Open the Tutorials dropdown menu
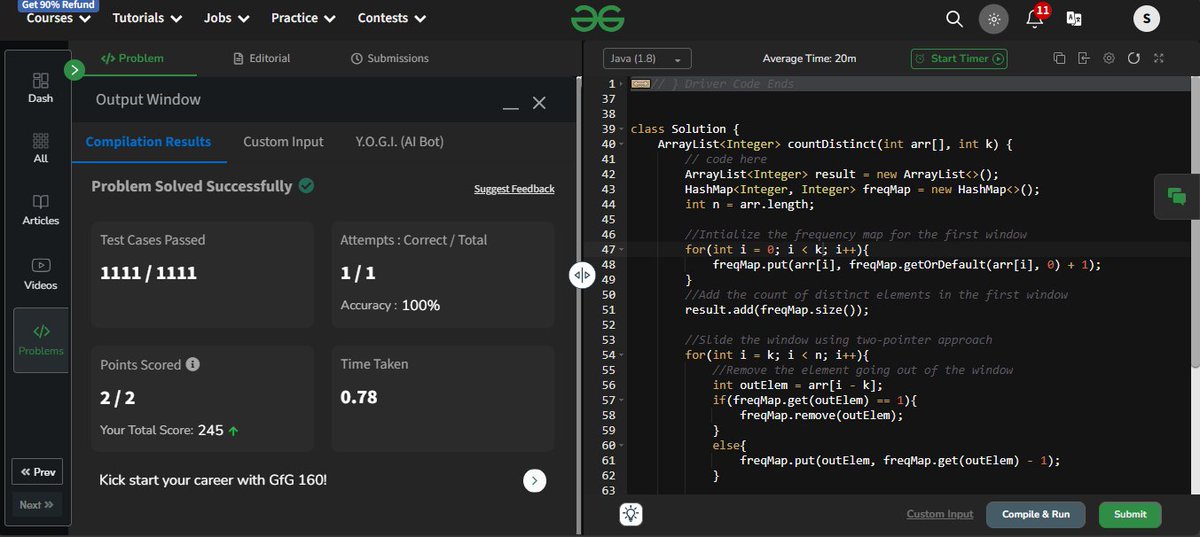 pos(147,18)
